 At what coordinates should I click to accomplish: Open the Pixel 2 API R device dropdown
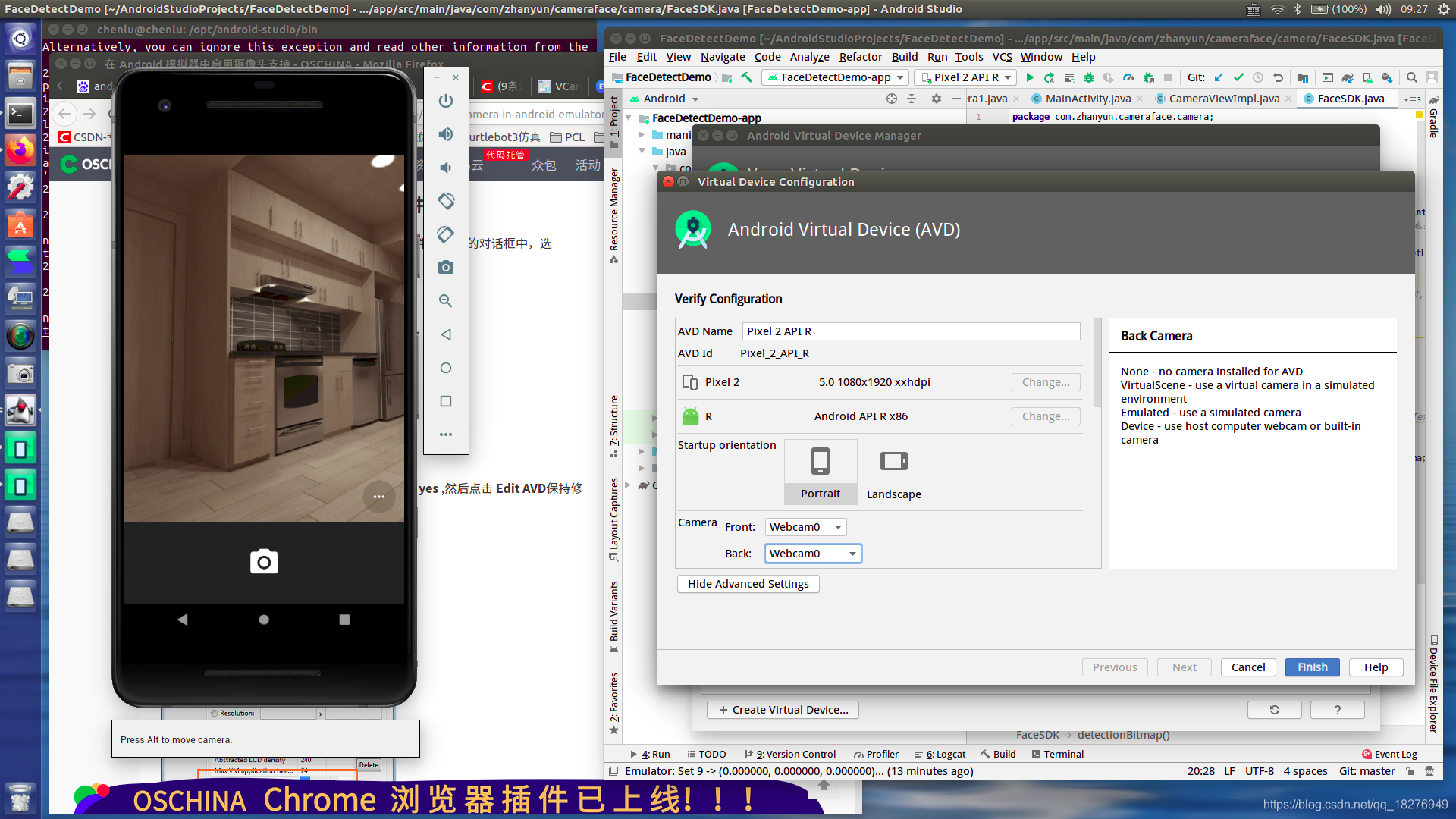(x=965, y=77)
